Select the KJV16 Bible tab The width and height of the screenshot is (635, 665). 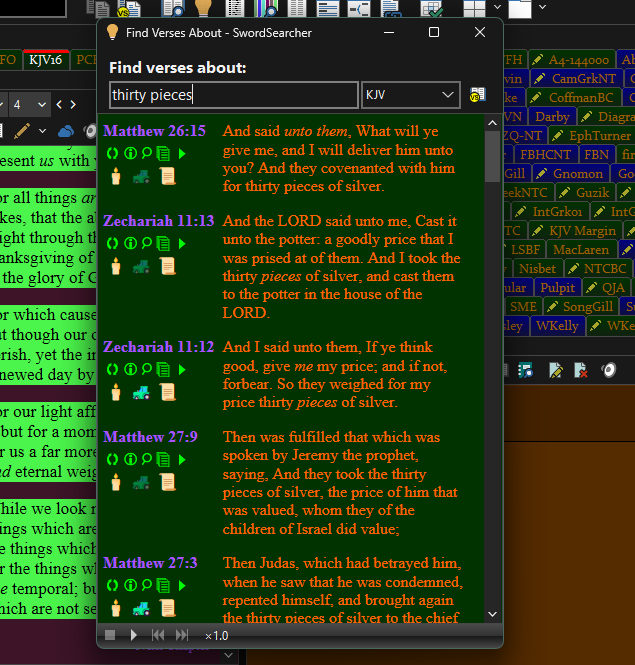point(46,59)
